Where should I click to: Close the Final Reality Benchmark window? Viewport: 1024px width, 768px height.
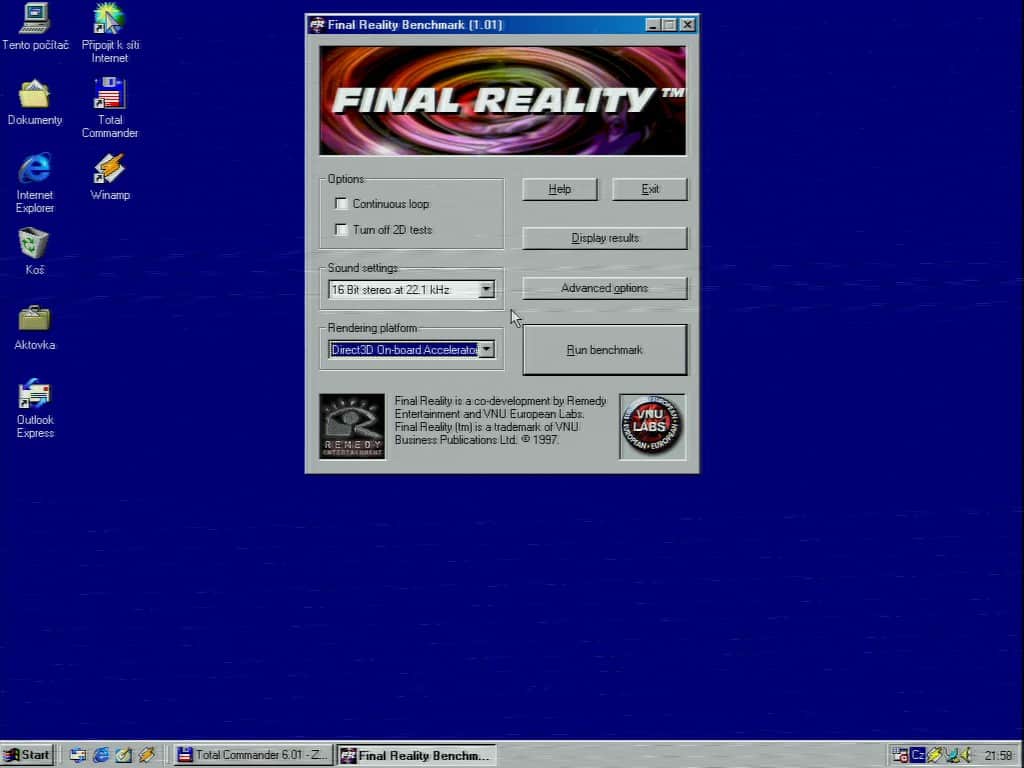point(688,25)
